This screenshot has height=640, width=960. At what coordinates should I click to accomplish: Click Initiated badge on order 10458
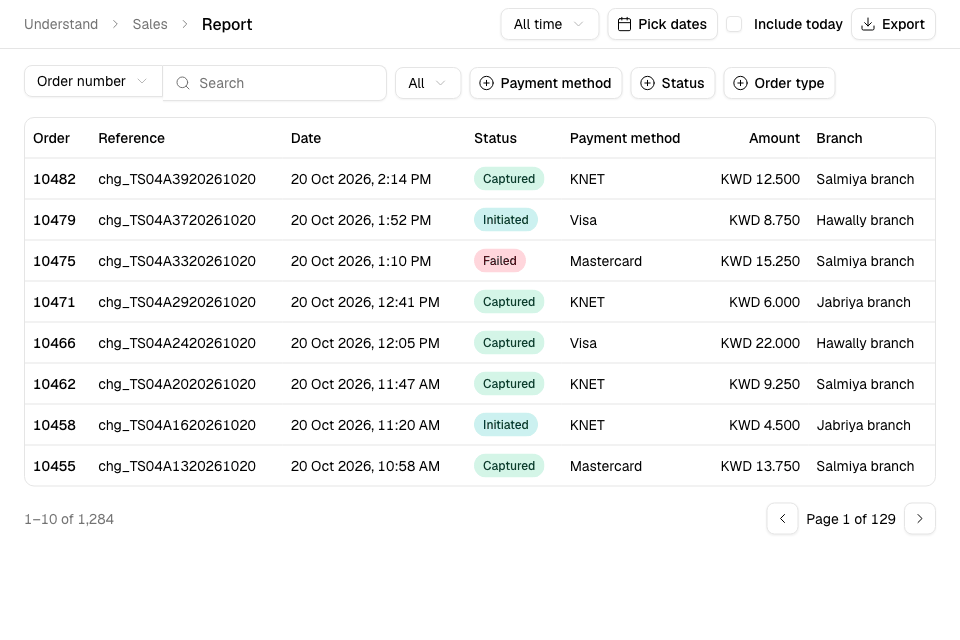pos(506,425)
